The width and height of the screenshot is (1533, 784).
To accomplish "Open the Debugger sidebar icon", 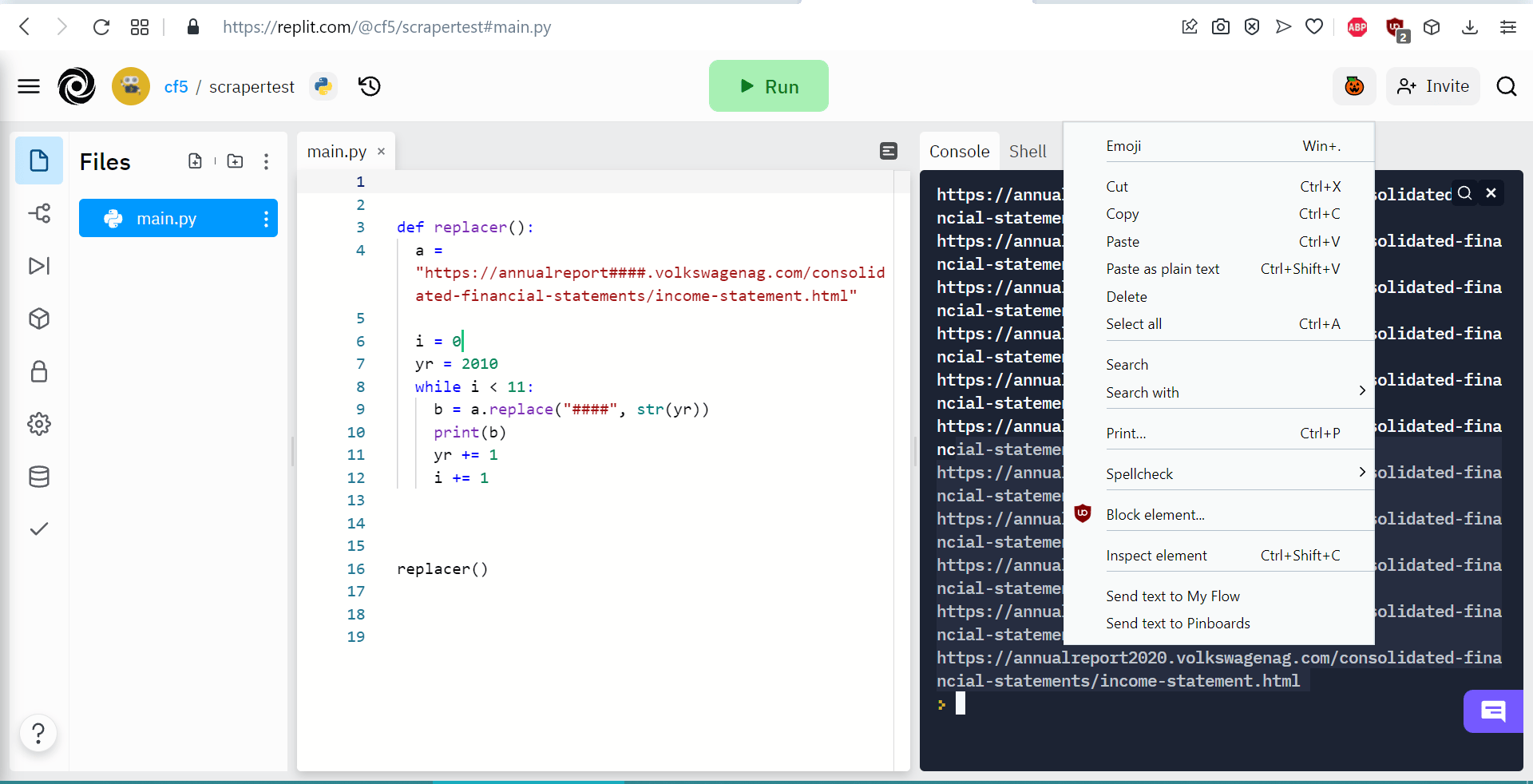I will [x=39, y=266].
